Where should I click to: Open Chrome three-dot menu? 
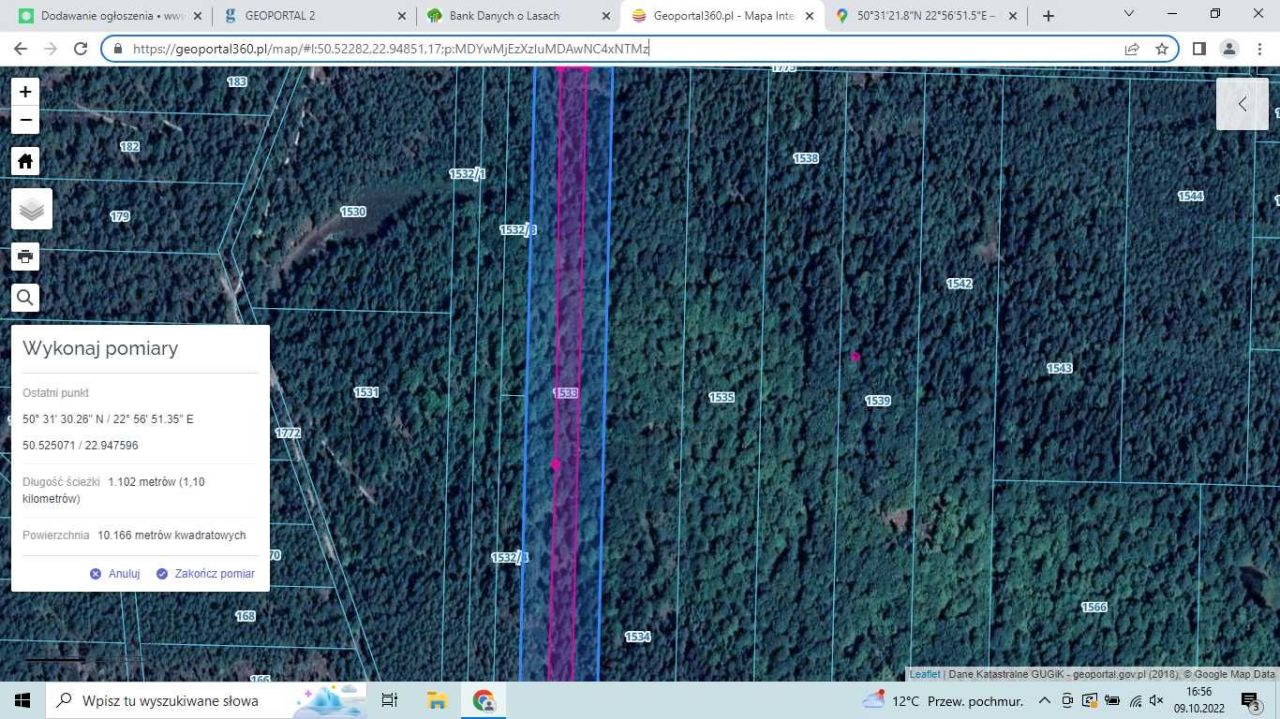[1259, 48]
